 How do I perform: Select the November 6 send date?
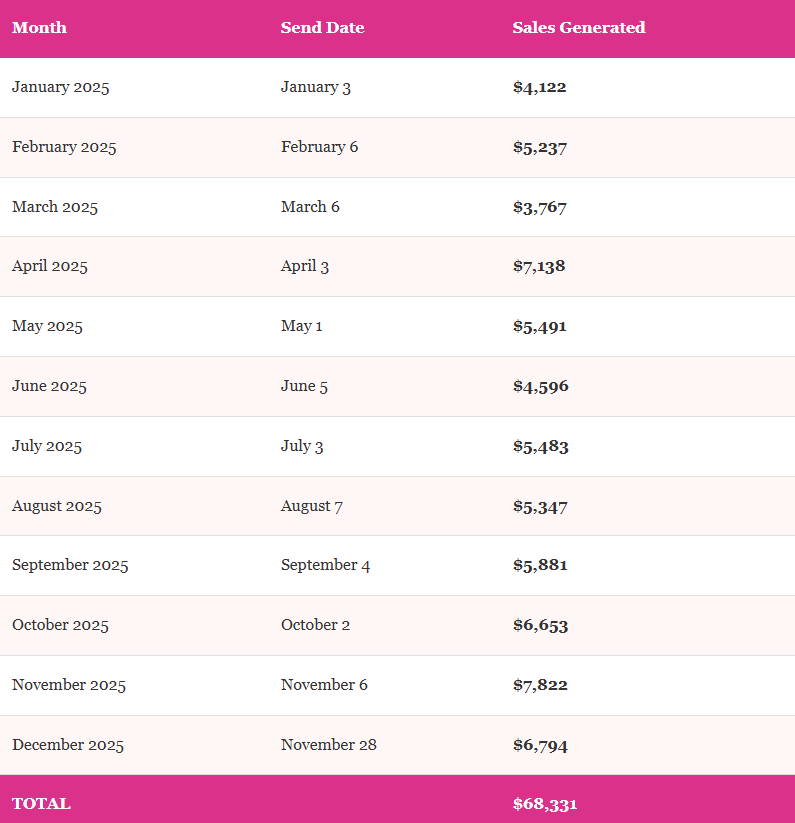324,685
